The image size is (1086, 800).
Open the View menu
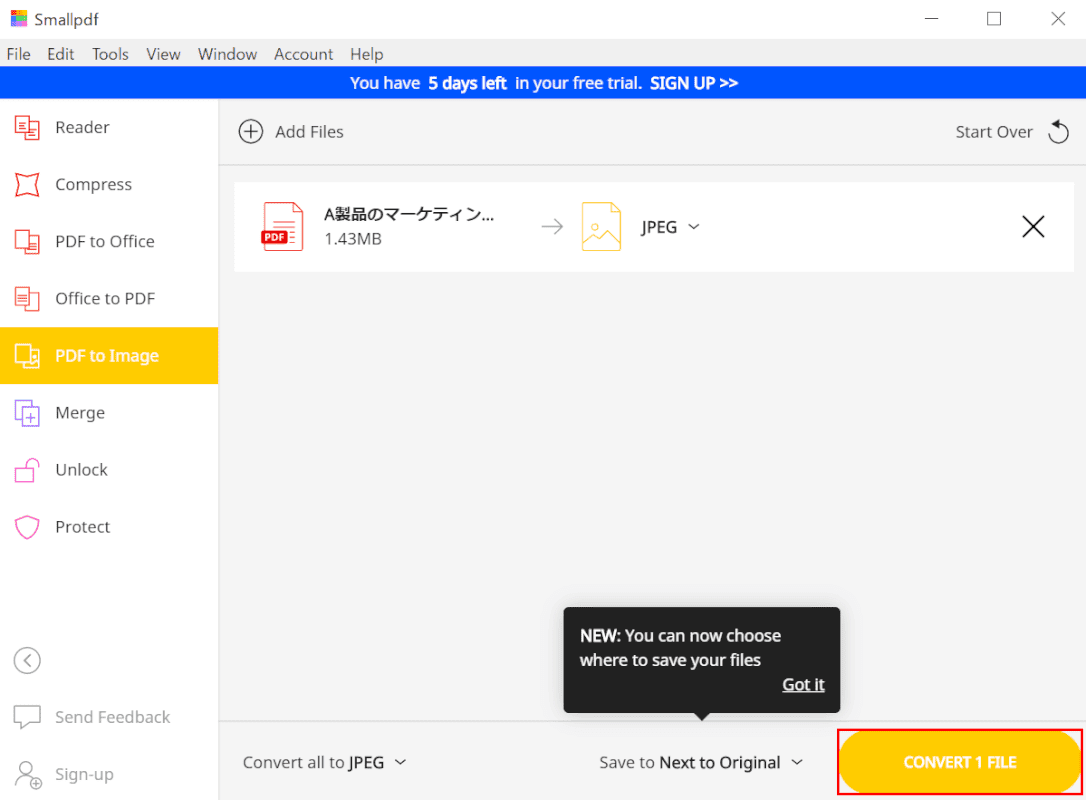coord(163,54)
